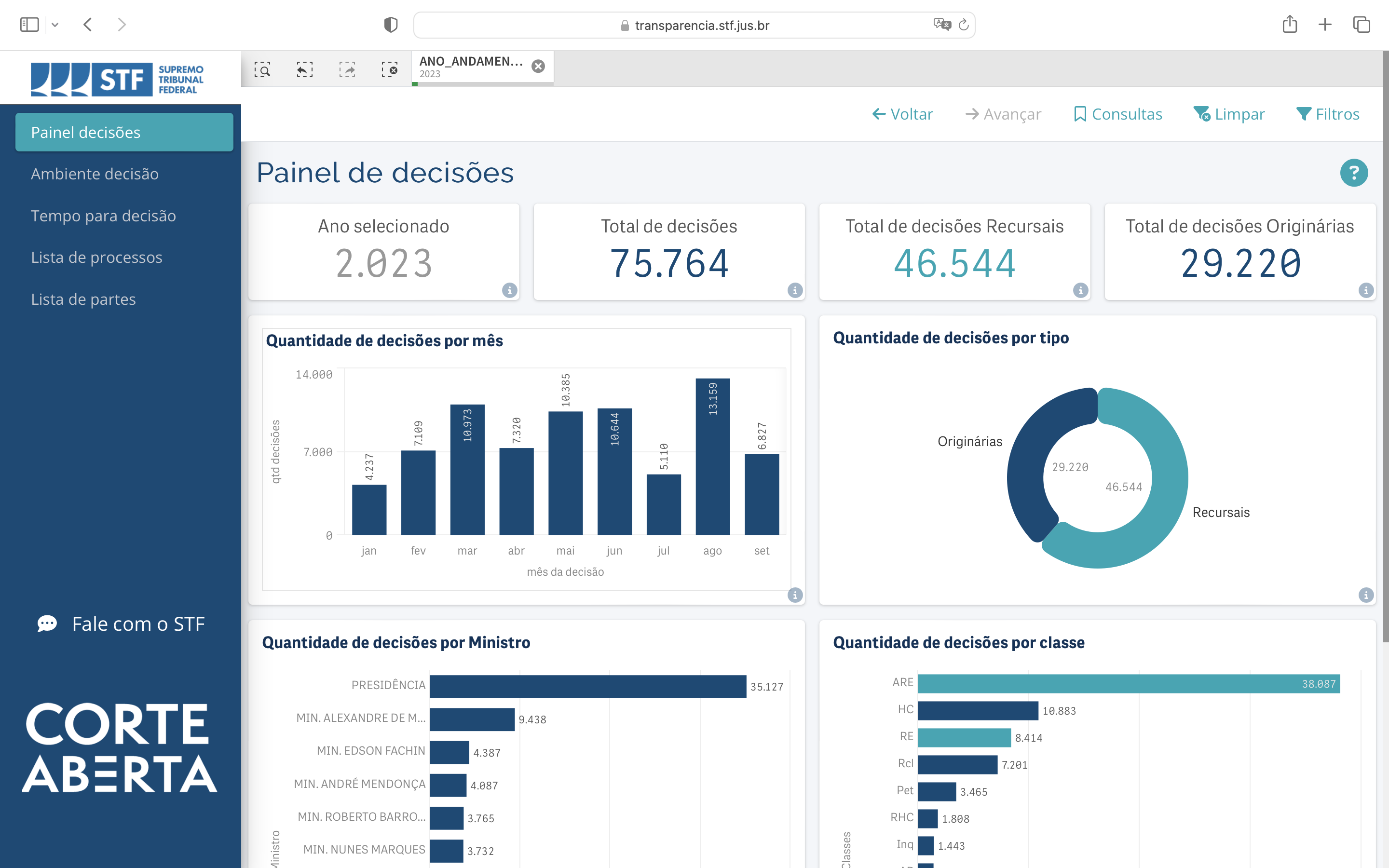Open the smart search selection tool

point(262,69)
